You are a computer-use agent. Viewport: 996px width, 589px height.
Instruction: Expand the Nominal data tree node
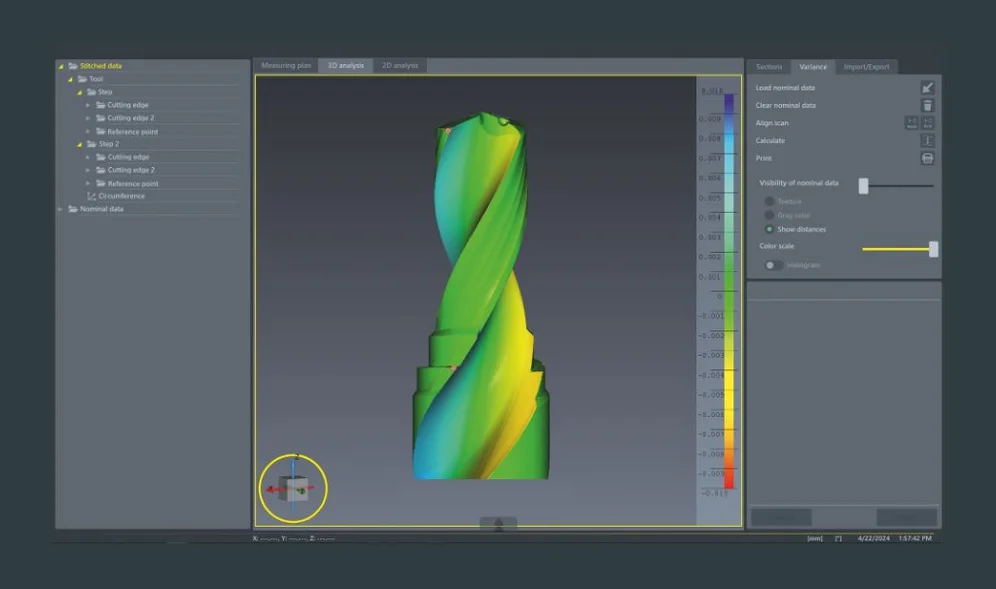pyautogui.click(x=61, y=209)
